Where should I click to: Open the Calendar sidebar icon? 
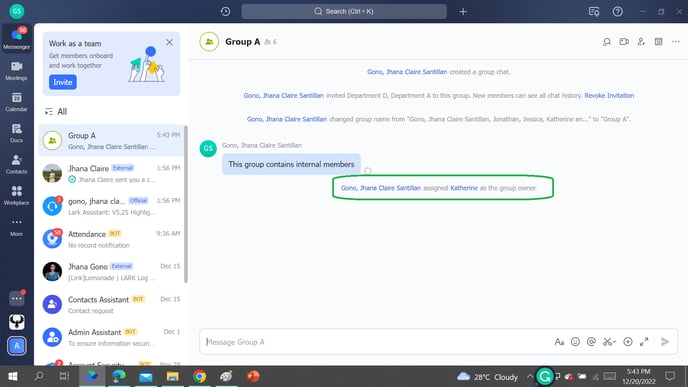(17, 101)
